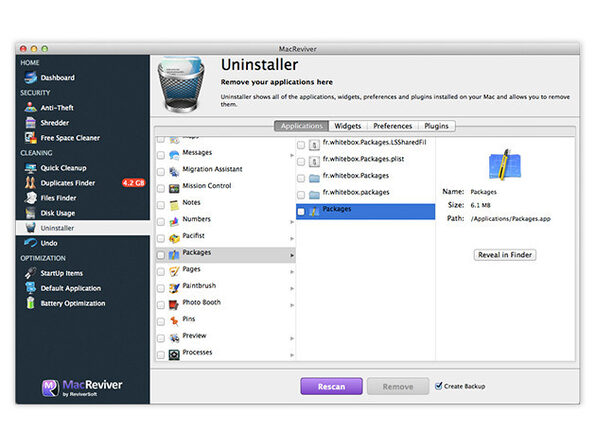Collapse the Packages row arrow
Viewport: 596px width, 447px height.
(292, 255)
